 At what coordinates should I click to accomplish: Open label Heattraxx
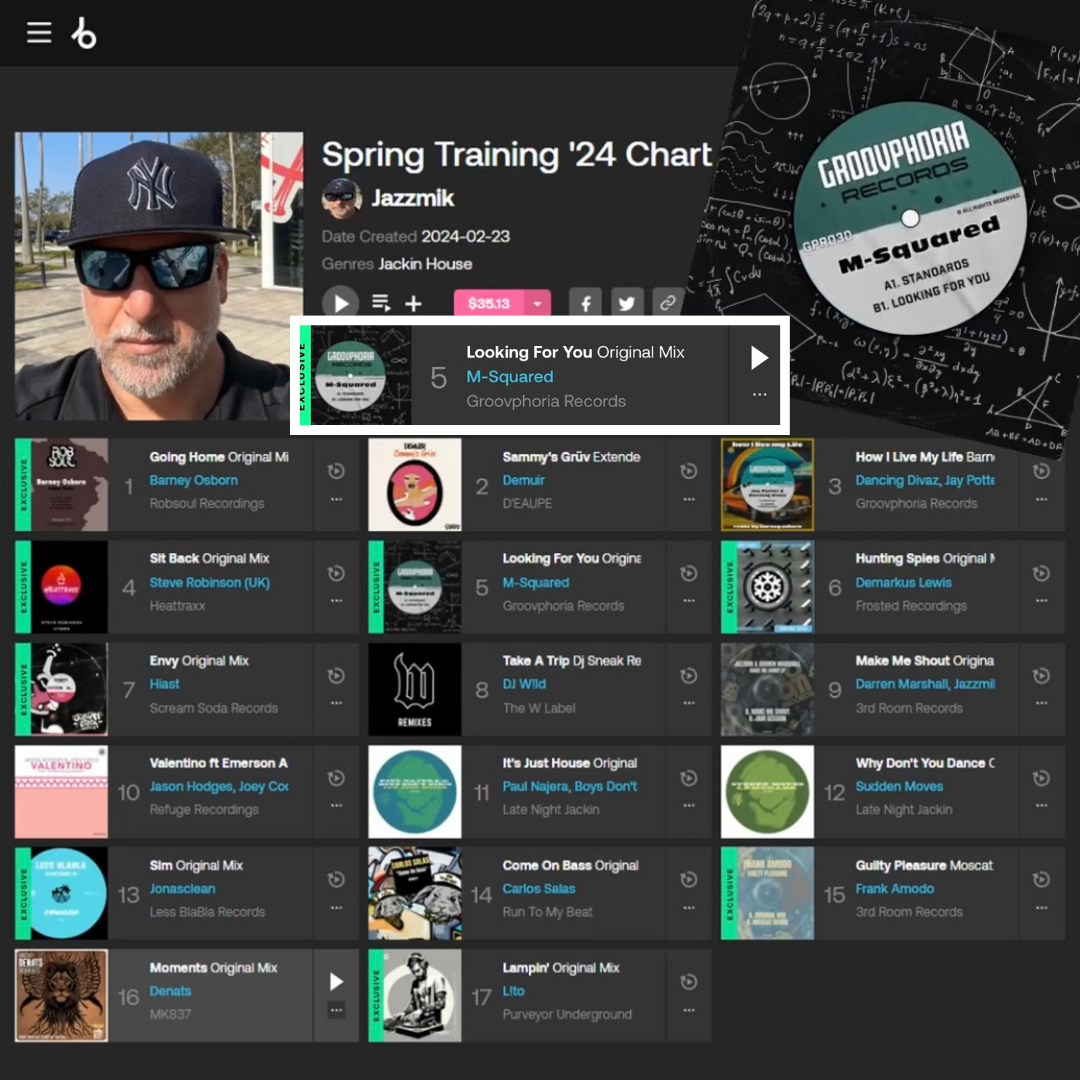177,606
